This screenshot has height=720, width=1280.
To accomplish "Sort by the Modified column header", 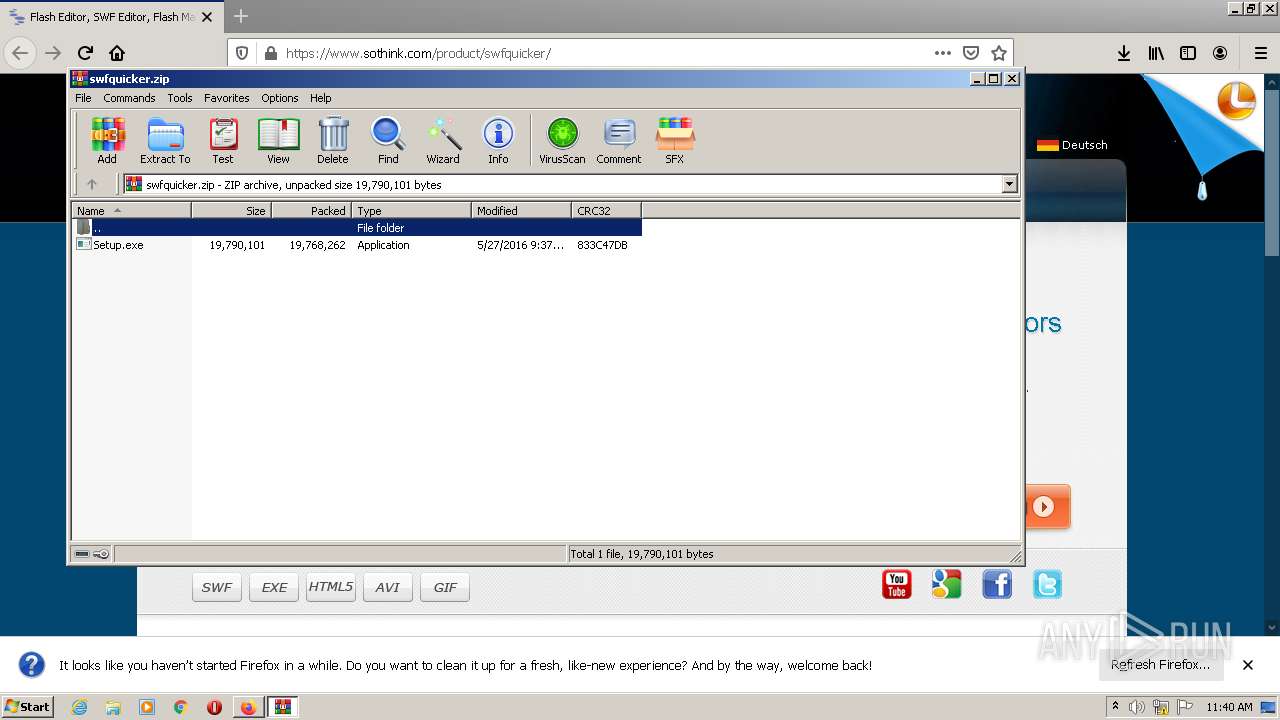I will [x=521, y=210].
